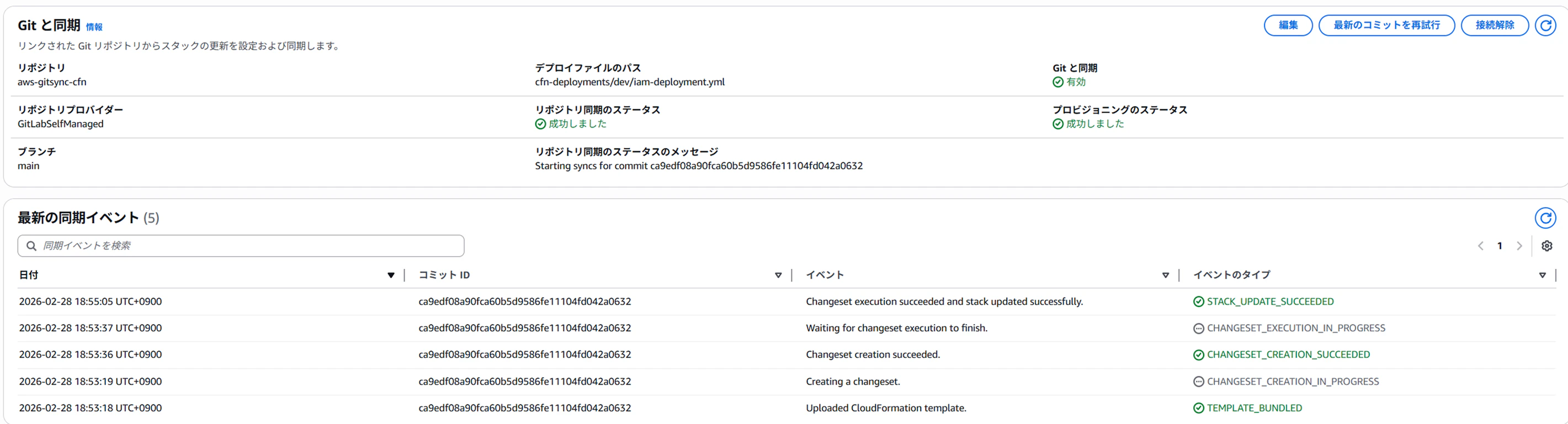Click date 2026-02-28 18:53:37 UTC+0900
This screenshot has width=1568, height=424.
click(90, 328)
